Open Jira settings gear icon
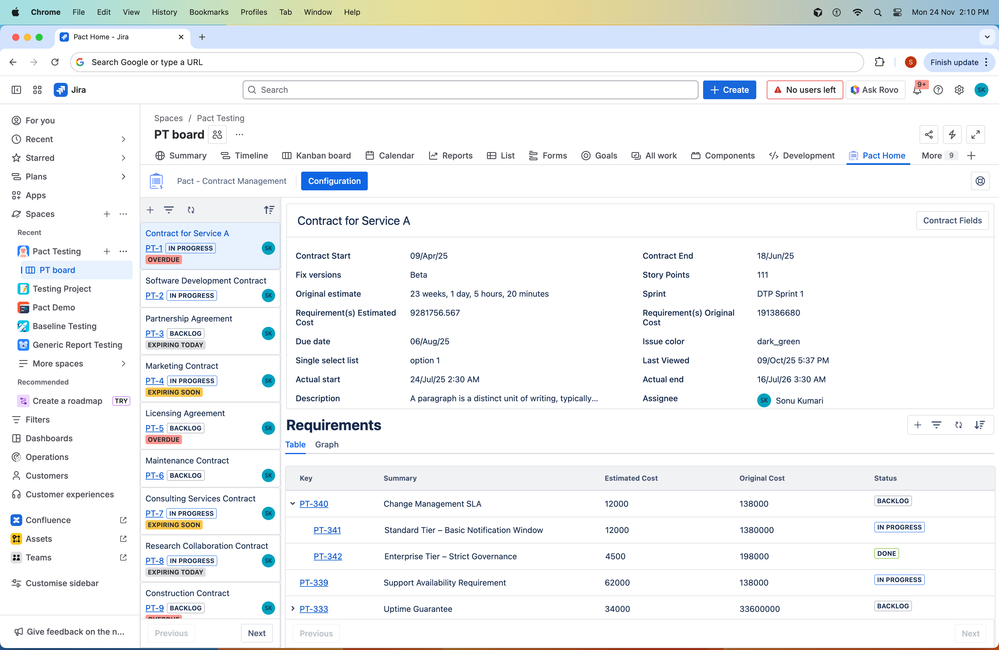The height and width of the screenshot is (650, 999). 959,90
